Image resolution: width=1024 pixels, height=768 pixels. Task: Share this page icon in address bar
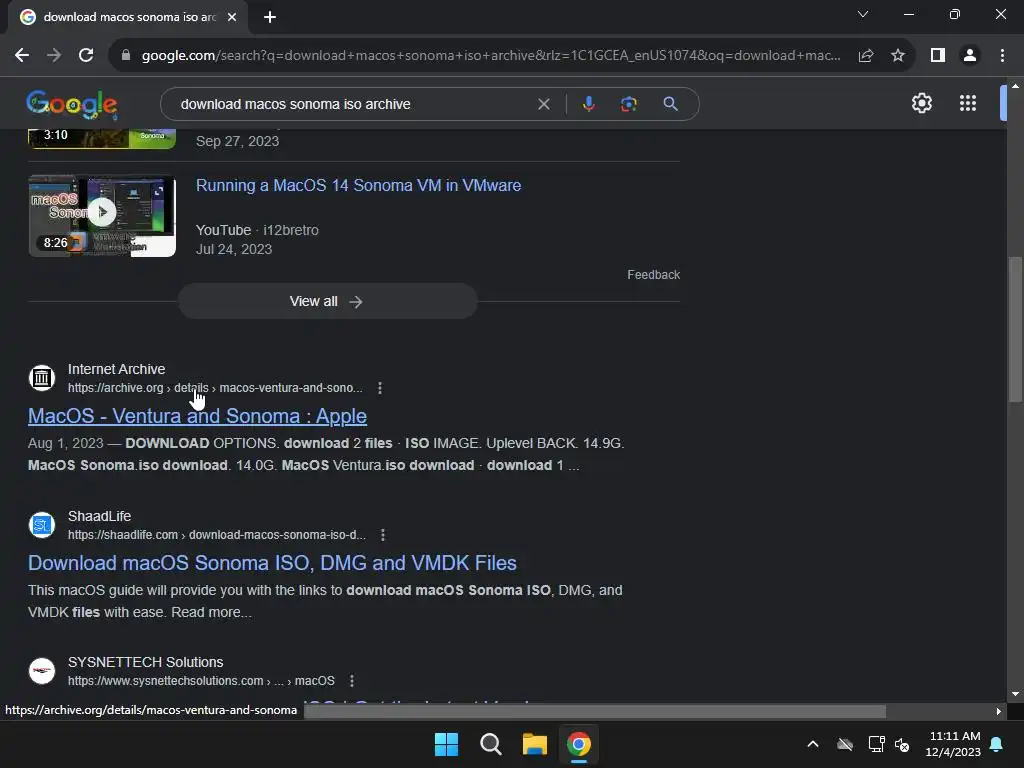pos(866,56)
